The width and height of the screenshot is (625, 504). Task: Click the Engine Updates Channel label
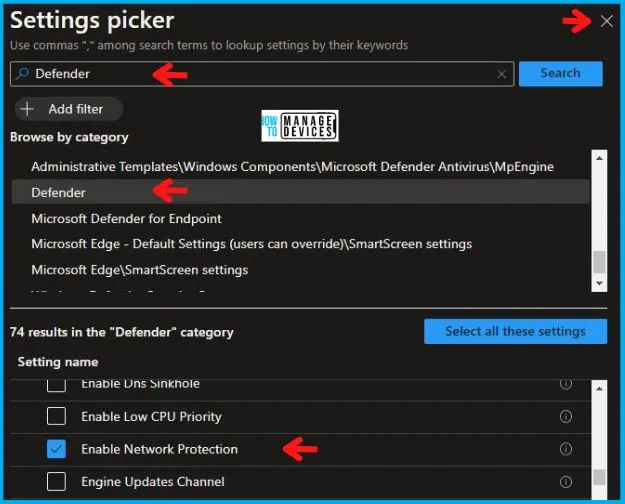tap(153, 482)
